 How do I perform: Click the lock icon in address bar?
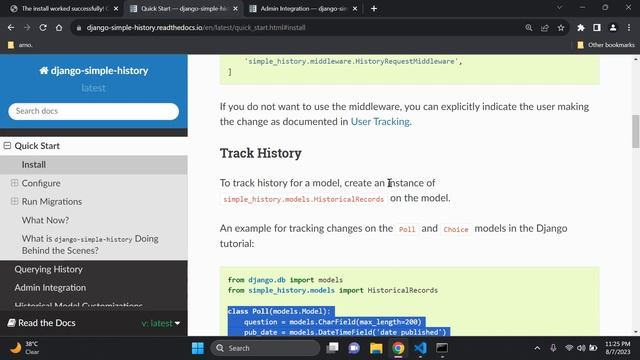pyautogui.click(x=79, y=28)
